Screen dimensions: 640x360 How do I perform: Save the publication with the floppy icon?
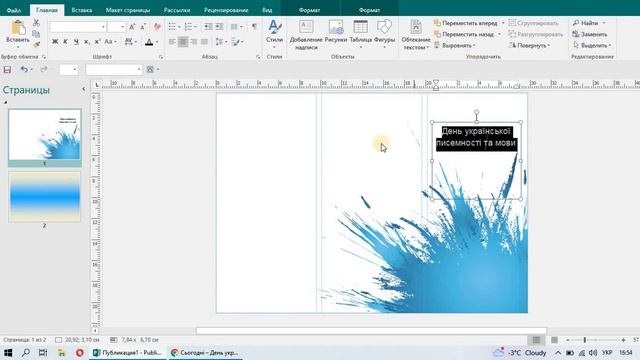tap(7, 70)
